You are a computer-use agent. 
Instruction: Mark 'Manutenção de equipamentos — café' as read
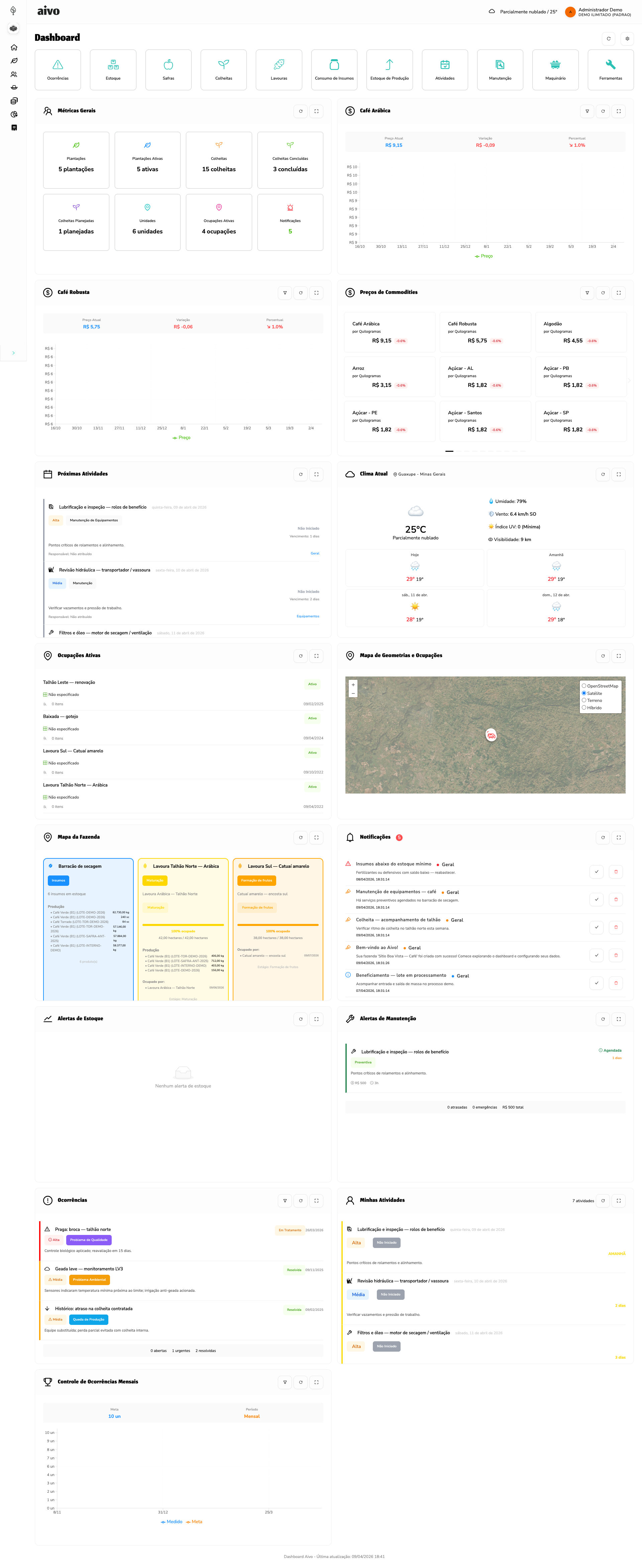tap(597, 900)
